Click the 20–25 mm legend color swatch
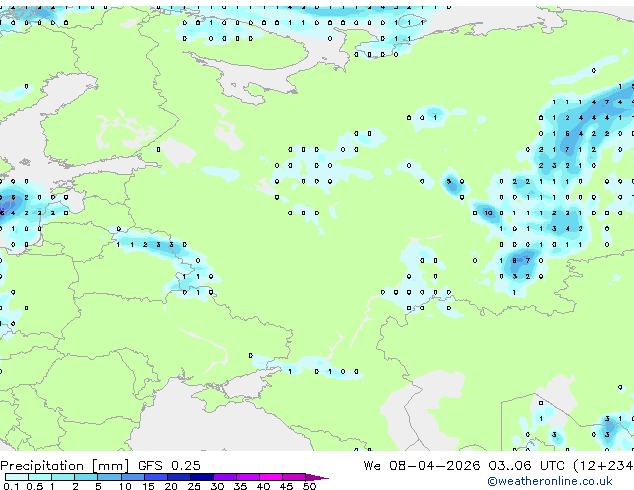 point(178,477)
